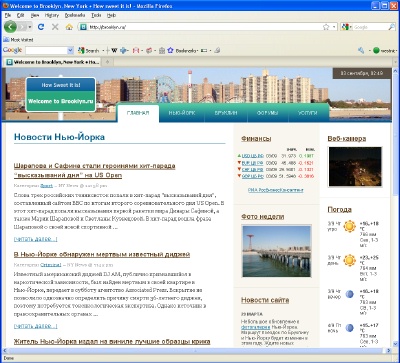400x363 pixels.
Task: Focus the Firefox Google search field
Action: point(369,27)
